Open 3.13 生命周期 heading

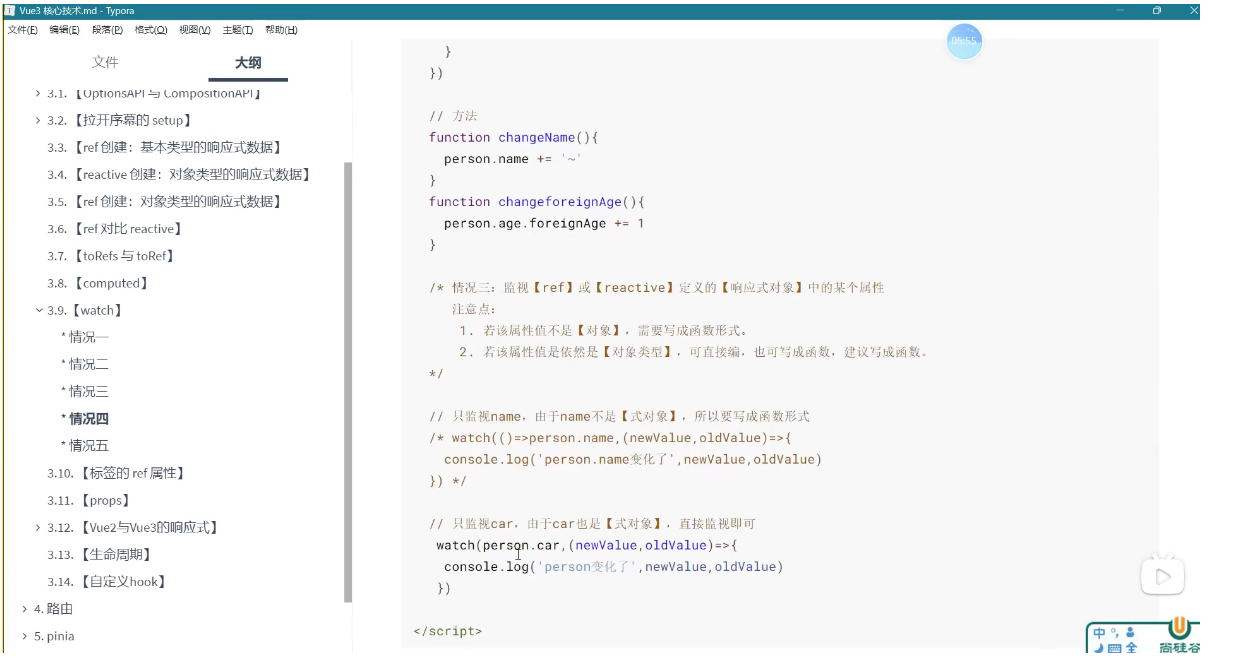pyautogui.click(x=100, y=554)
